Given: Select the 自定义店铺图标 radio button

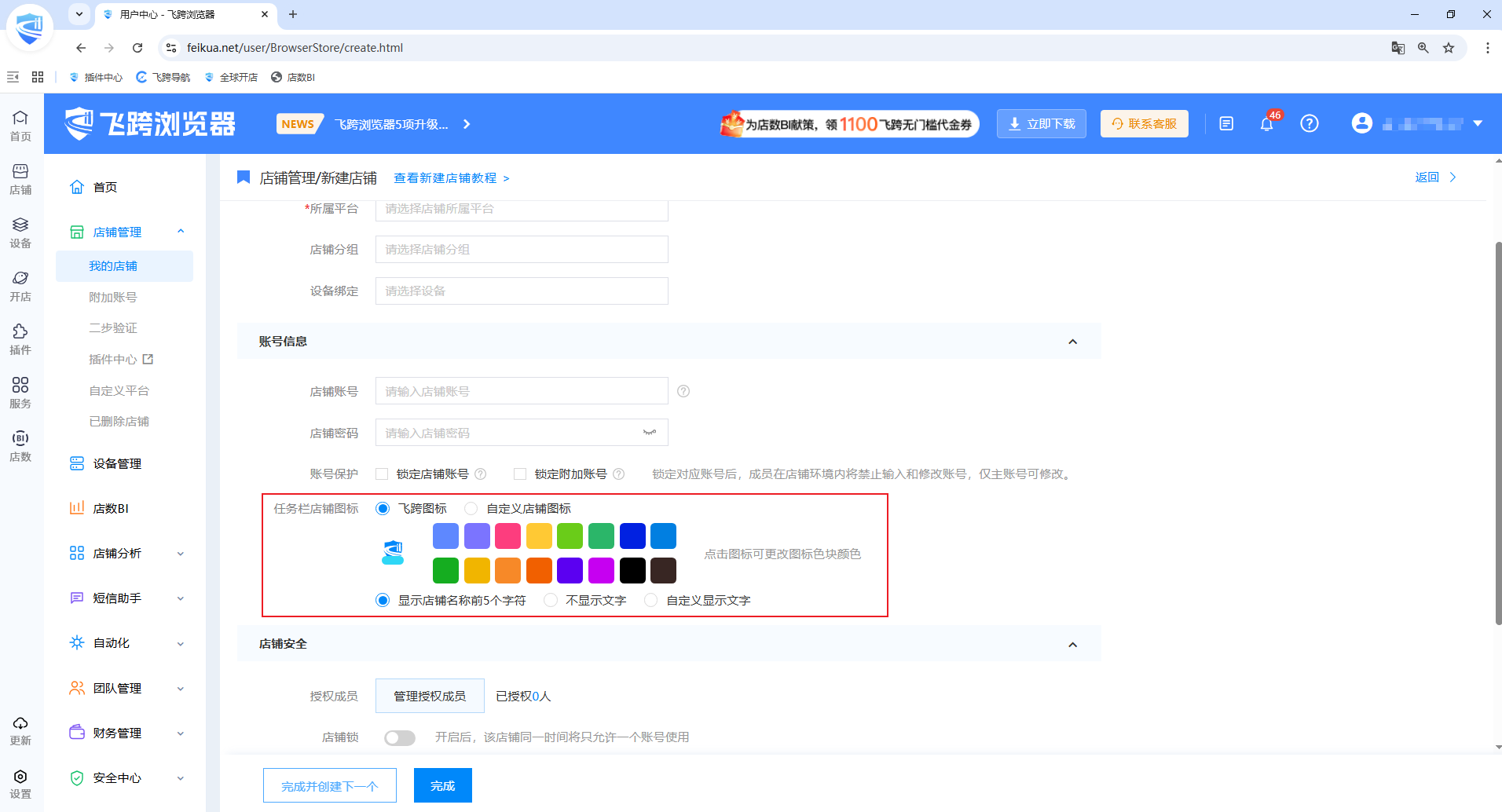Looking at the screenshot, I should (471, 509).
